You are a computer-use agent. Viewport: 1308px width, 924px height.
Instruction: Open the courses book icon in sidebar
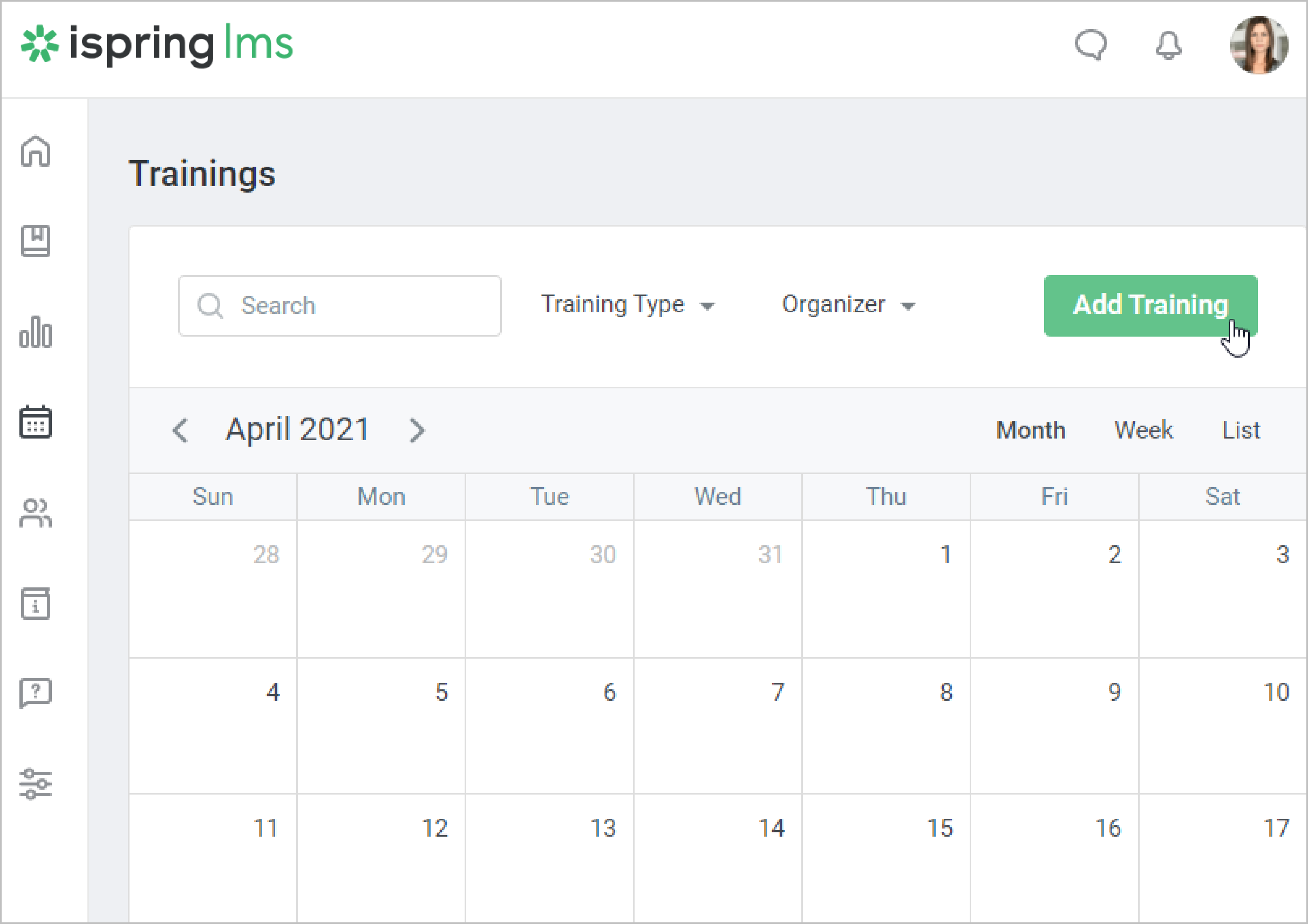click(x=36, y=242)
